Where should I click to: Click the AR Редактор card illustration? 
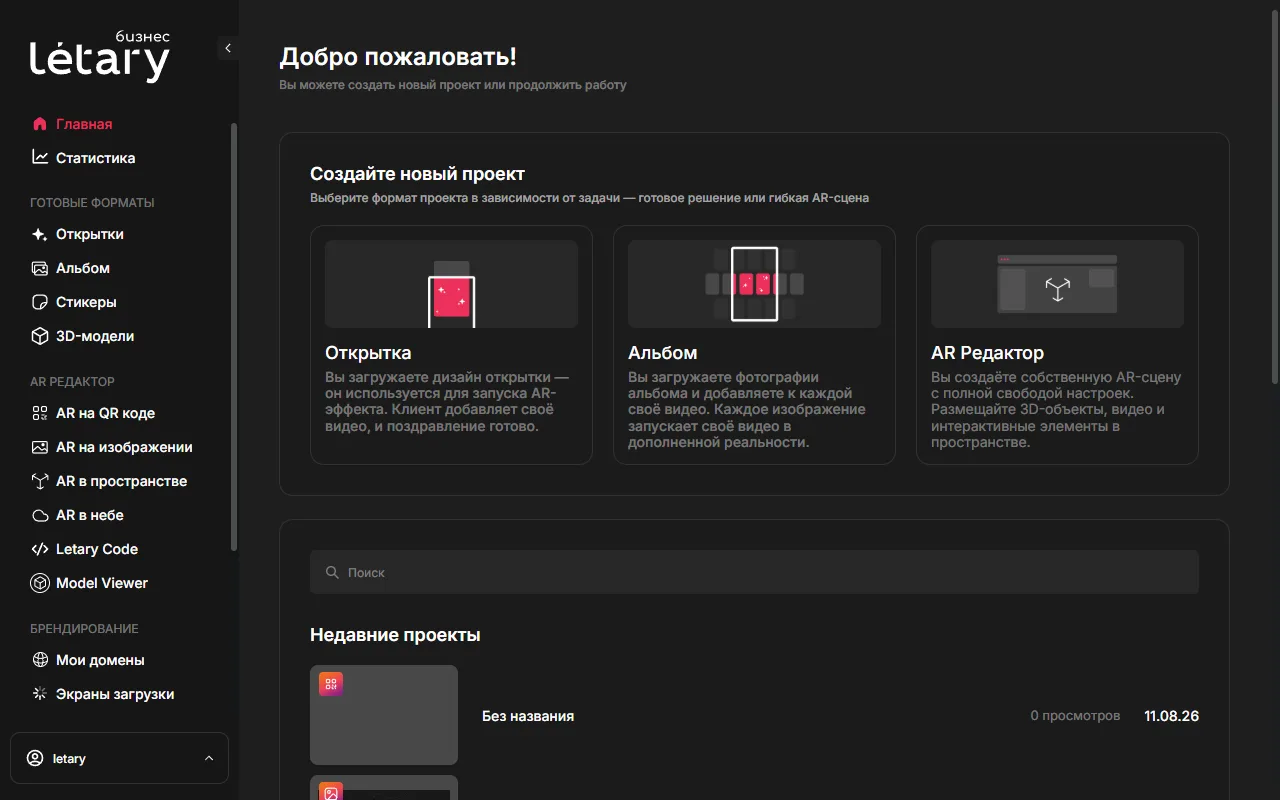click(x=1057, y=284)
